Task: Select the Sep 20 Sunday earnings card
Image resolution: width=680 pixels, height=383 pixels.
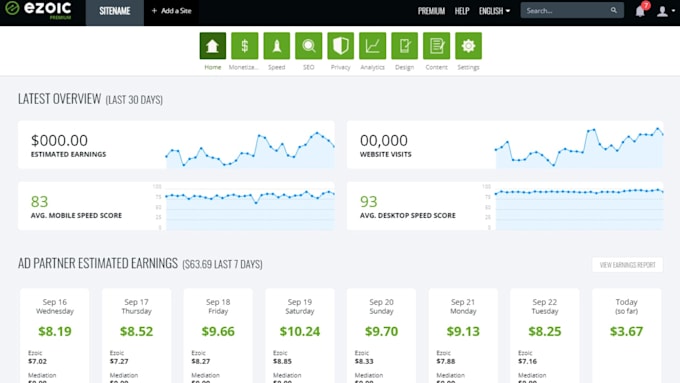Action: (x=381, y=336)
